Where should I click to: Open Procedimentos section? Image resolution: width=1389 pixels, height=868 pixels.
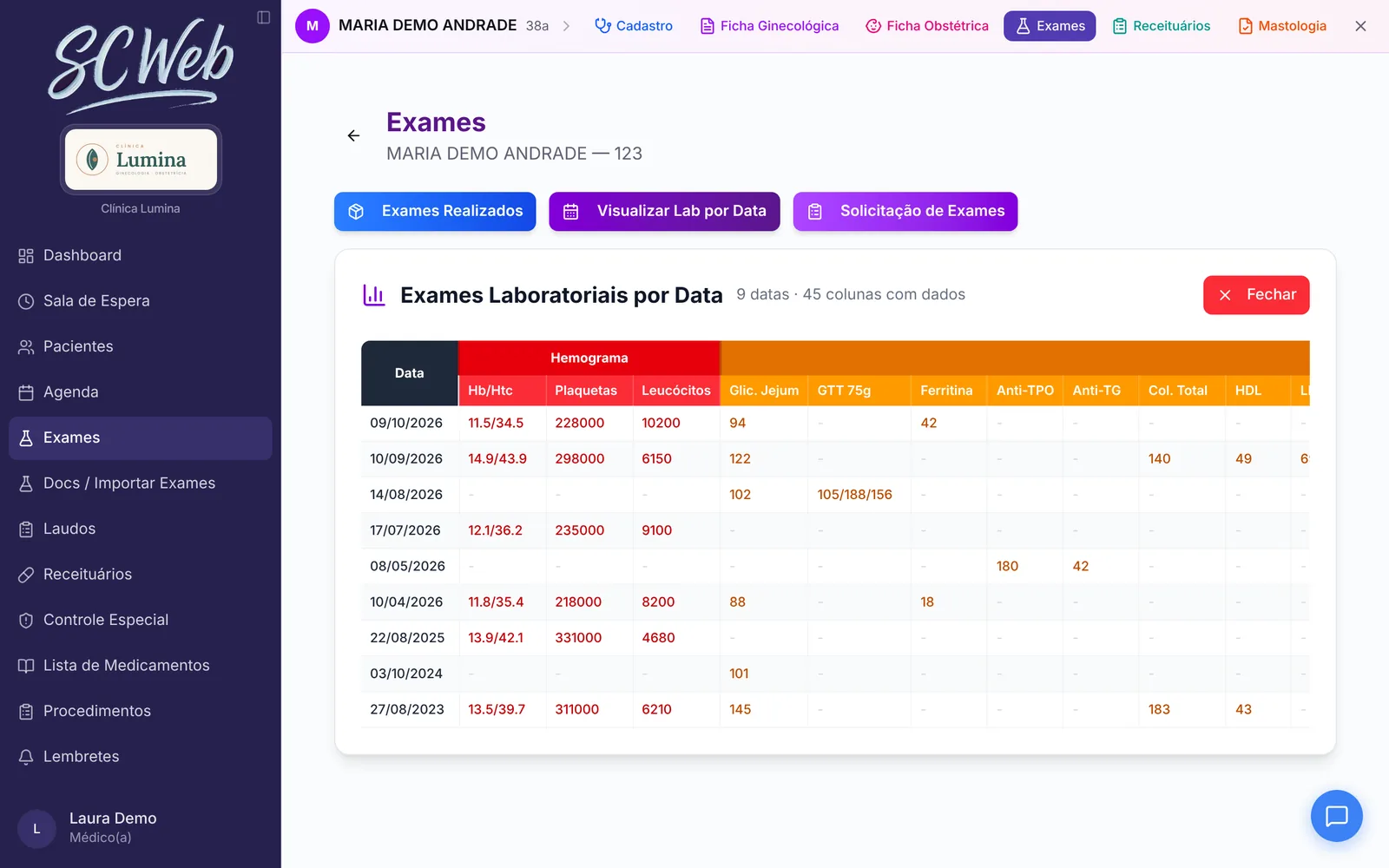click(141, 711)
